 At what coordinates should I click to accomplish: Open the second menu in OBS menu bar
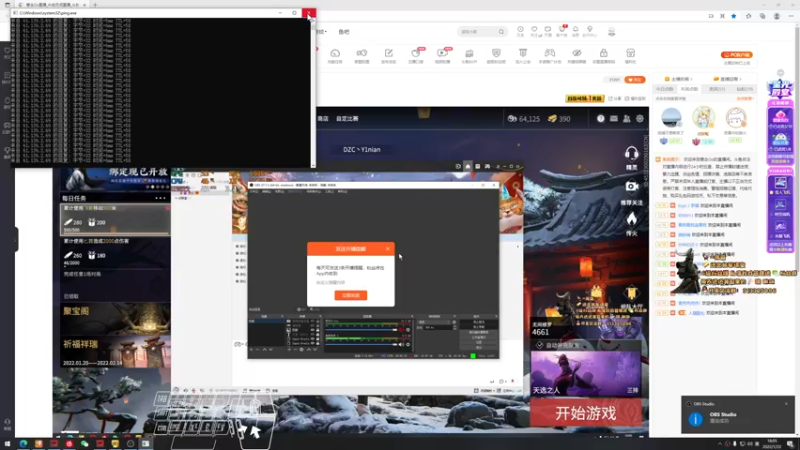point(266,191)
